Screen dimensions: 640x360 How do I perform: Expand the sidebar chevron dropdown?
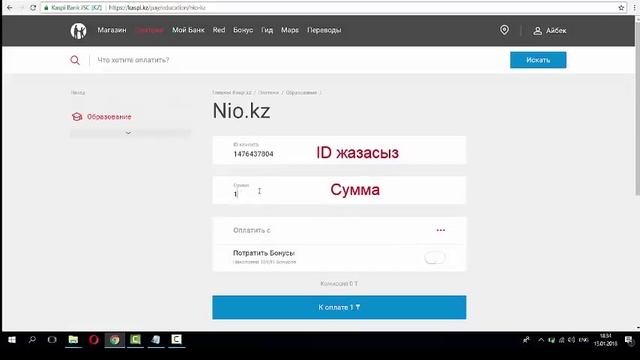click(x=128, y=133)
